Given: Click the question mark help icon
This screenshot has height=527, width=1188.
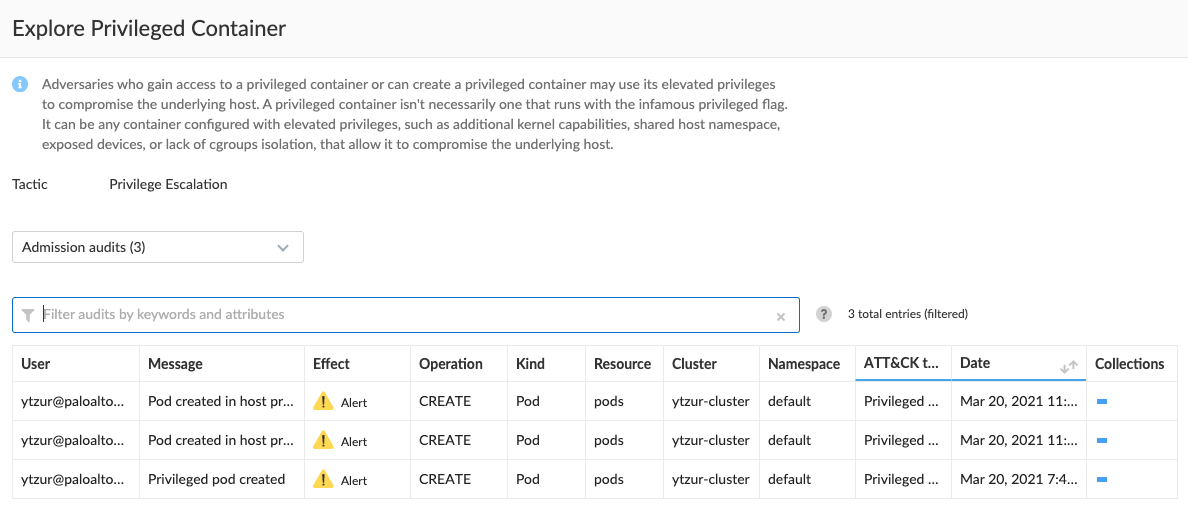Looking at the screenshot, I should (x=824, y=313).
